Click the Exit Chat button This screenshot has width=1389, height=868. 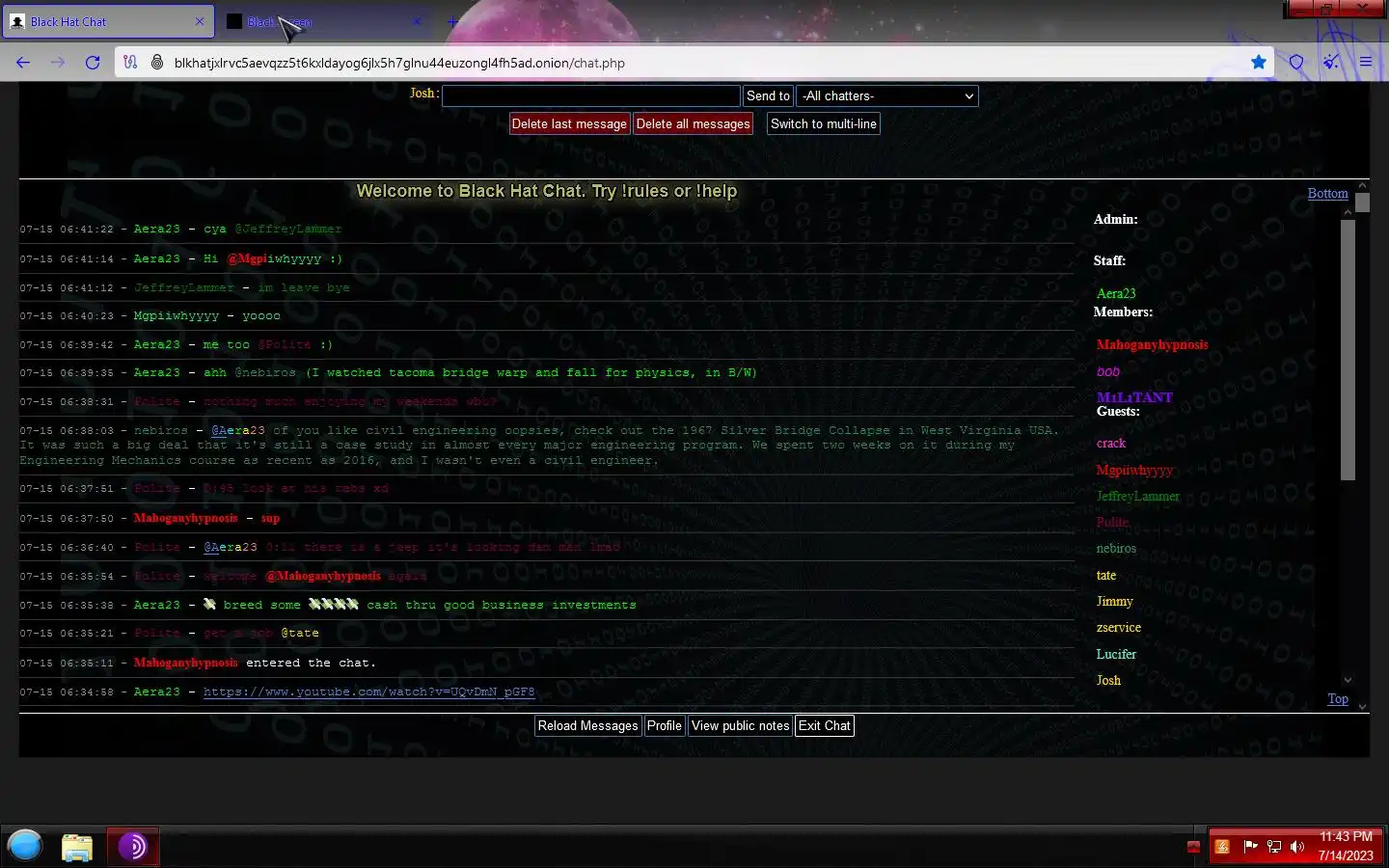pyautogui.click(x=825, y=725)
